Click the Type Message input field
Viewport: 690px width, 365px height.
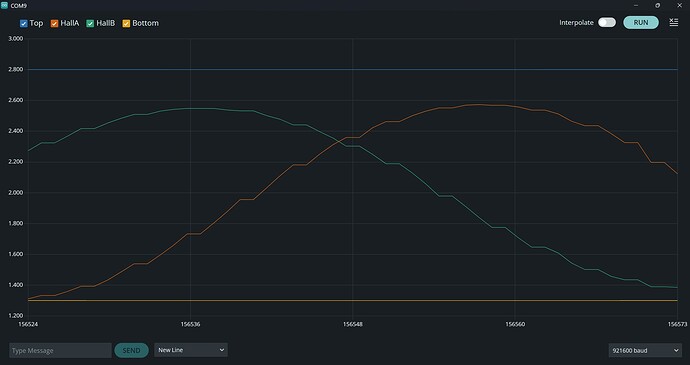coord(60,350)
